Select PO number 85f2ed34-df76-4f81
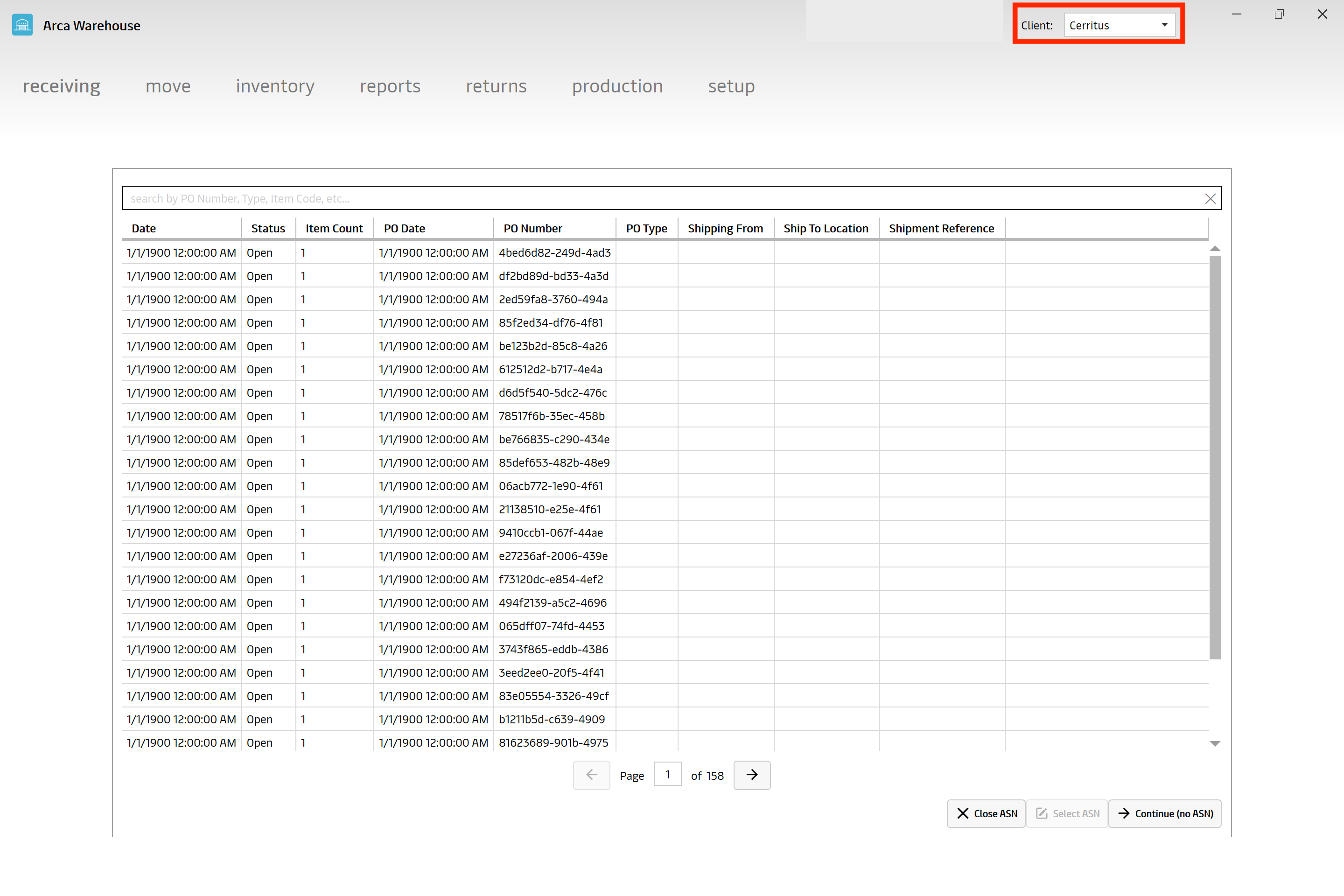 tap(550, 322)
